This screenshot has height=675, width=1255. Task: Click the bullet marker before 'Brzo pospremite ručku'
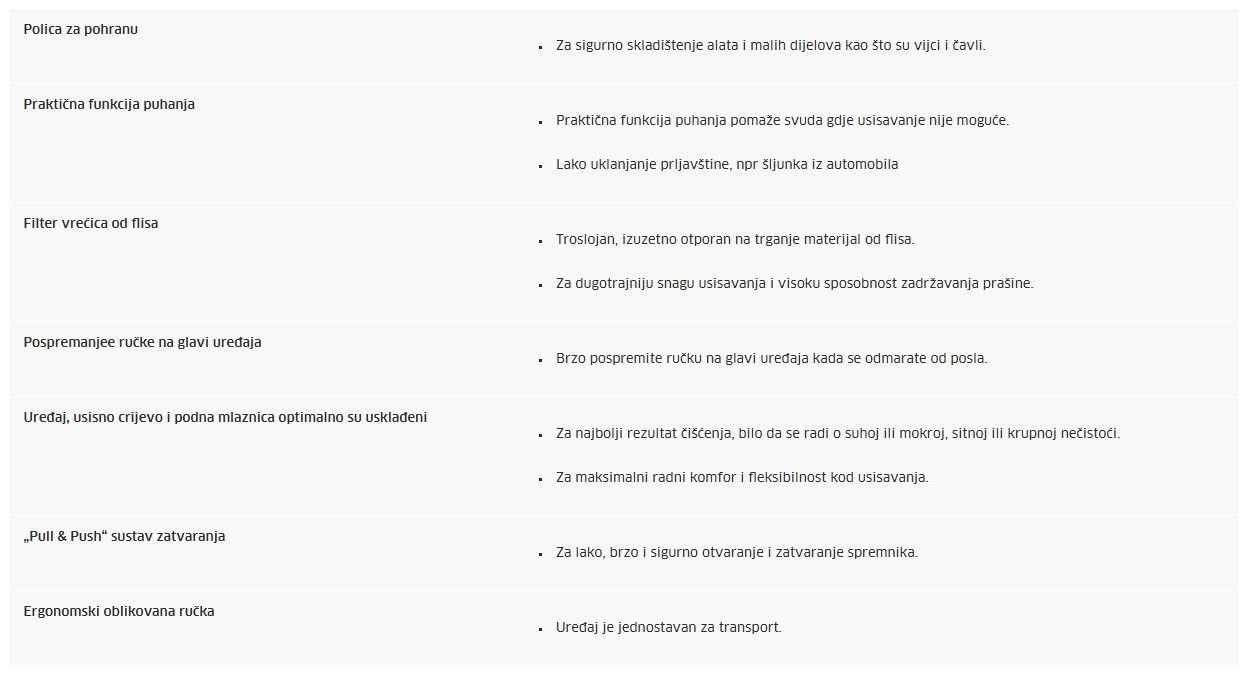tap(539, 360)
